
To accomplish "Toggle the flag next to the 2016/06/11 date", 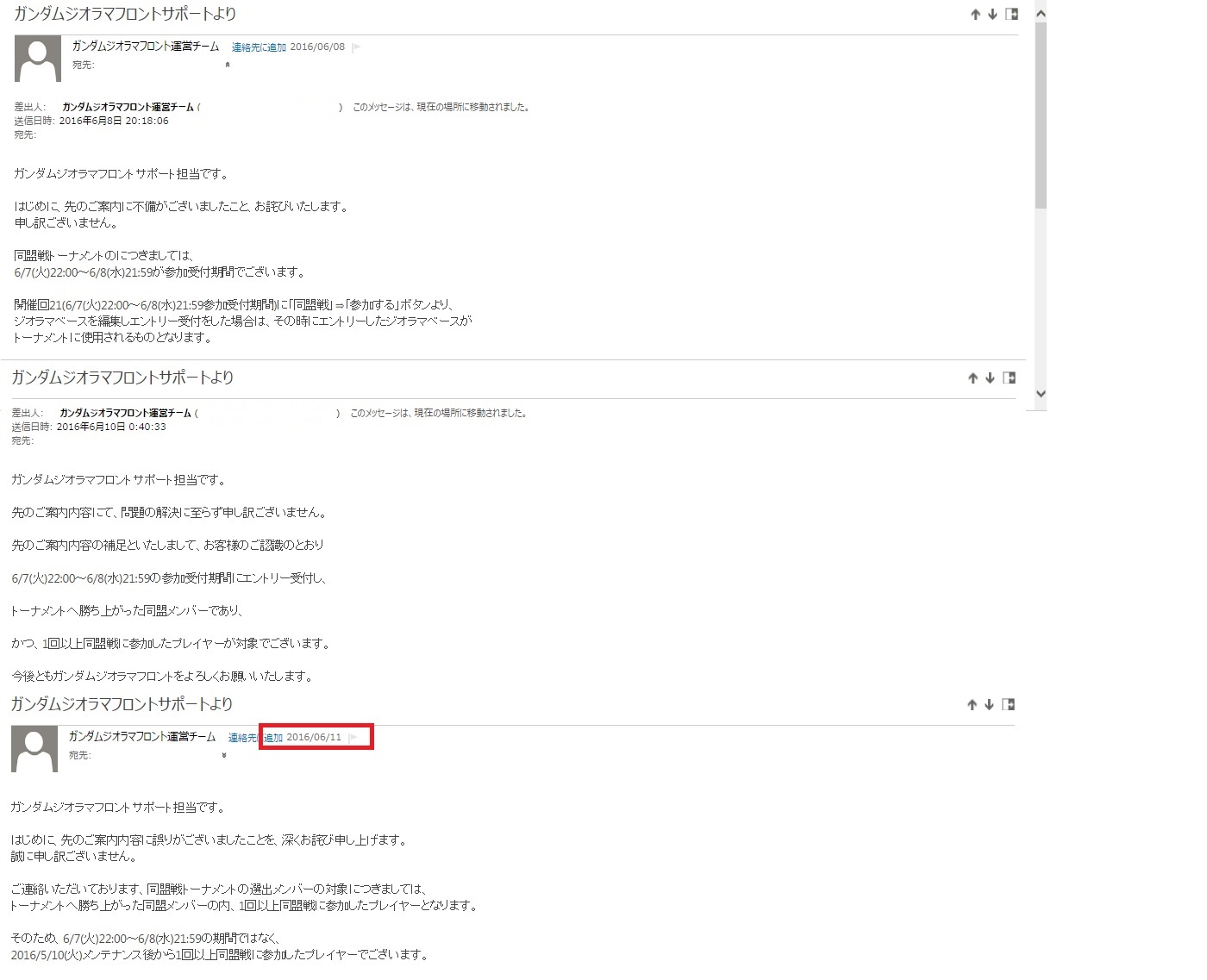I will [x=353, y=738].
